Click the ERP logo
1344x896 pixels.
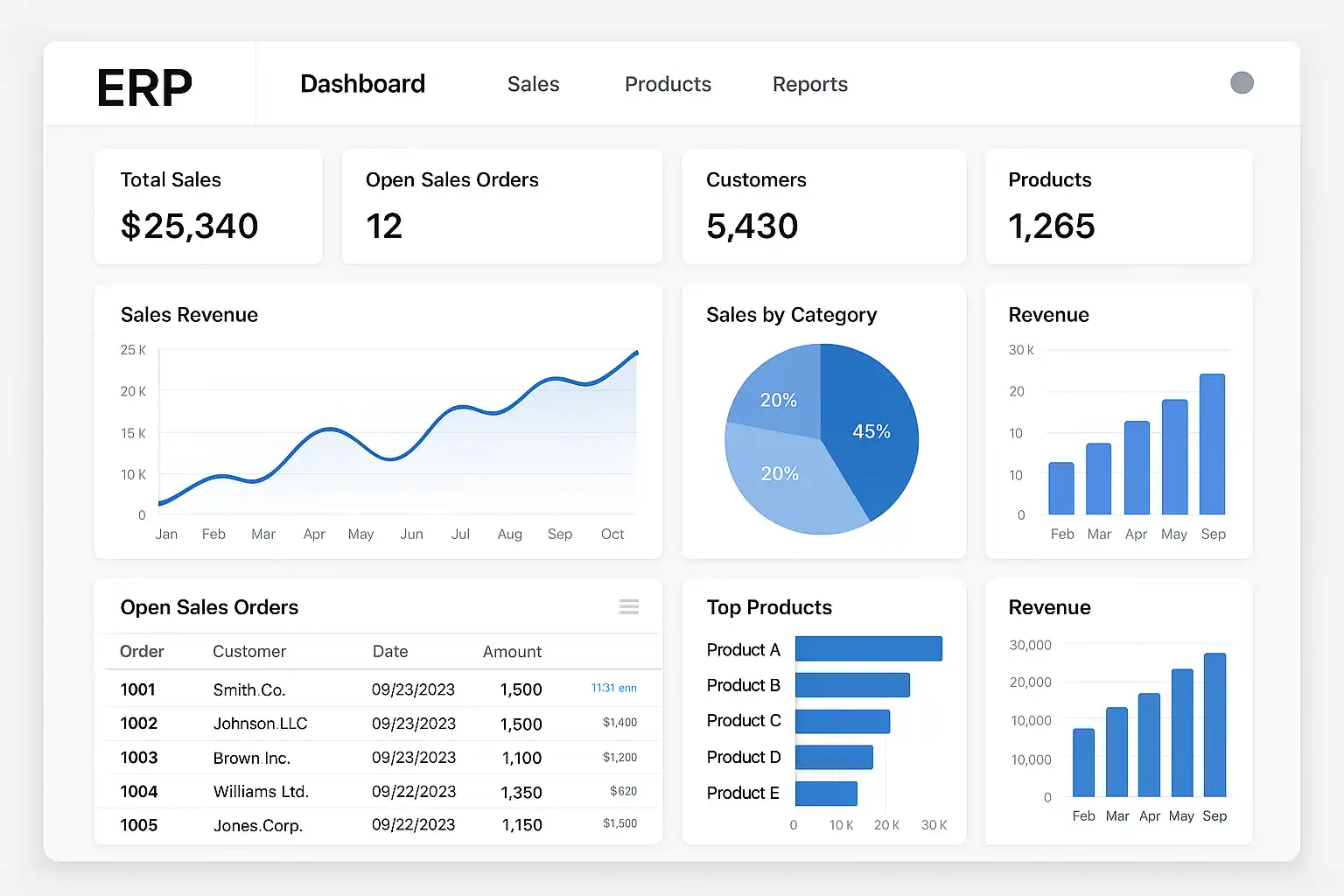click(144, 87)
